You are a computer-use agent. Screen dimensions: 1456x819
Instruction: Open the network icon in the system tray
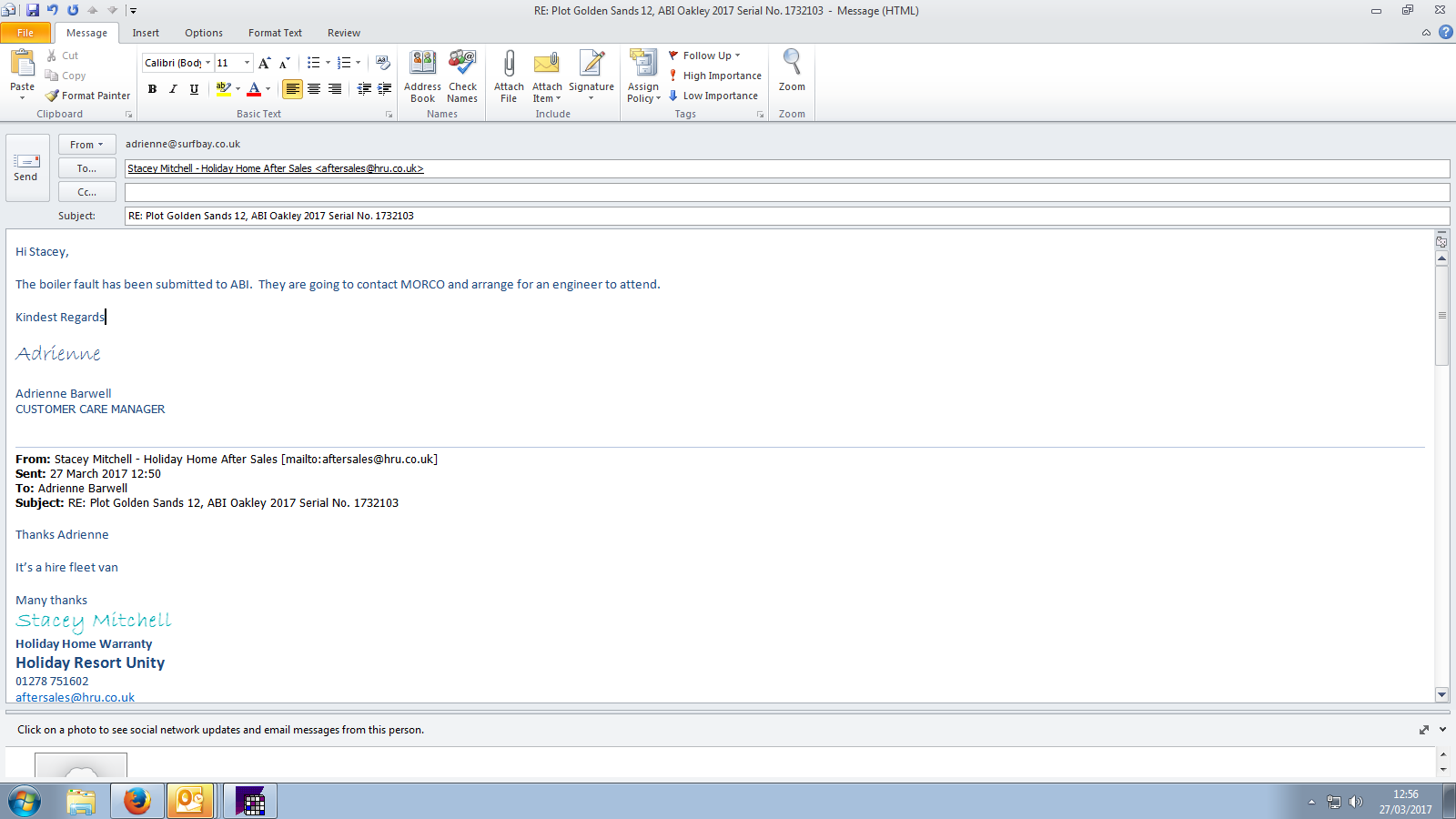coord(1334,802)
